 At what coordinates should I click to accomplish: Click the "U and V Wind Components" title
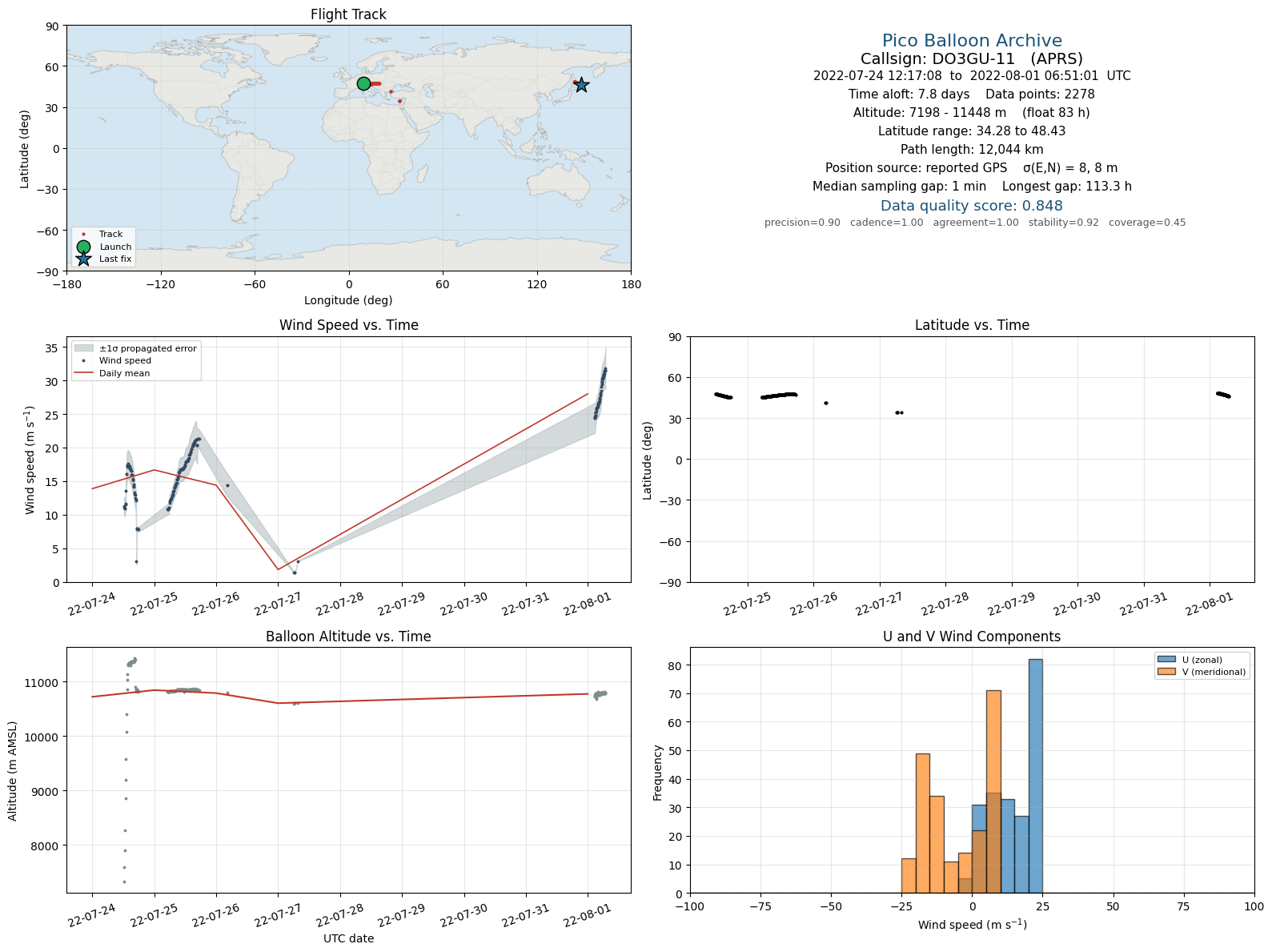click(972, 637)
